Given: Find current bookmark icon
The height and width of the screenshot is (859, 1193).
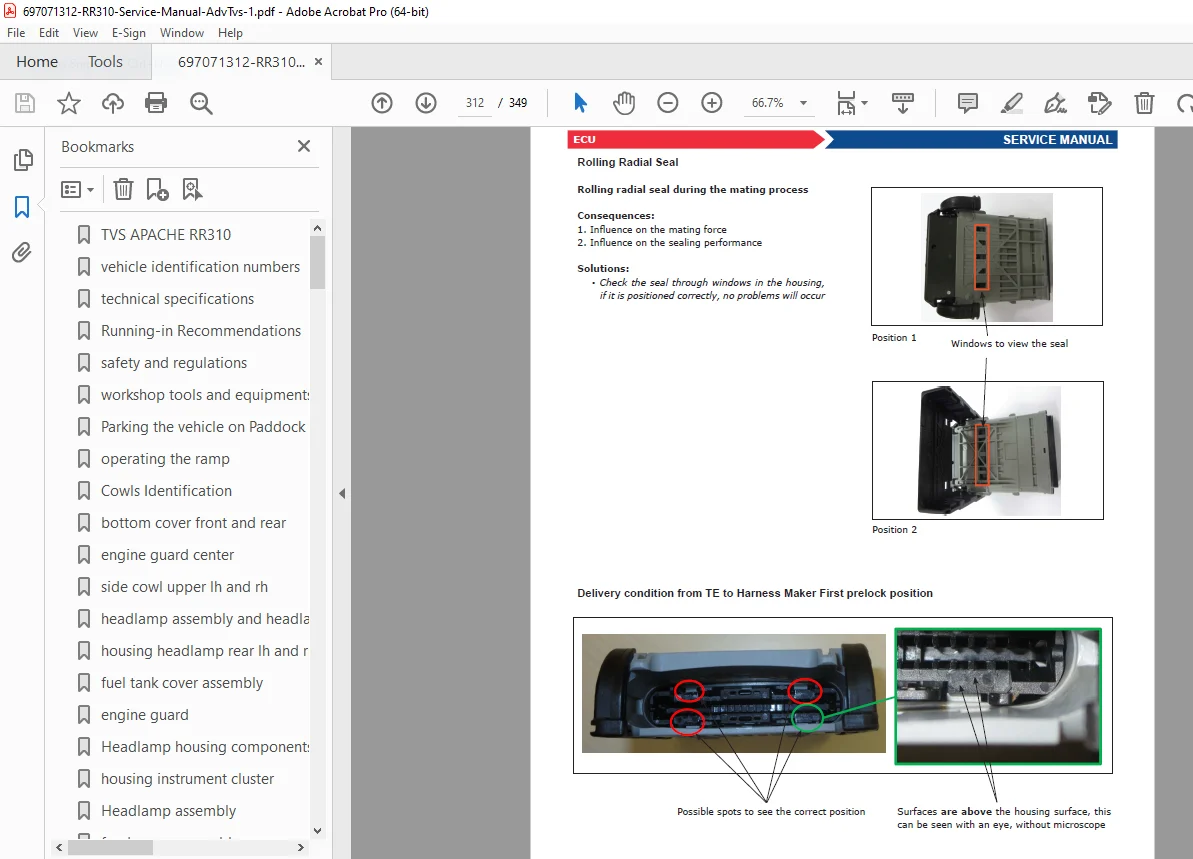Looking at the screenshot, I should tap(192, 189).
